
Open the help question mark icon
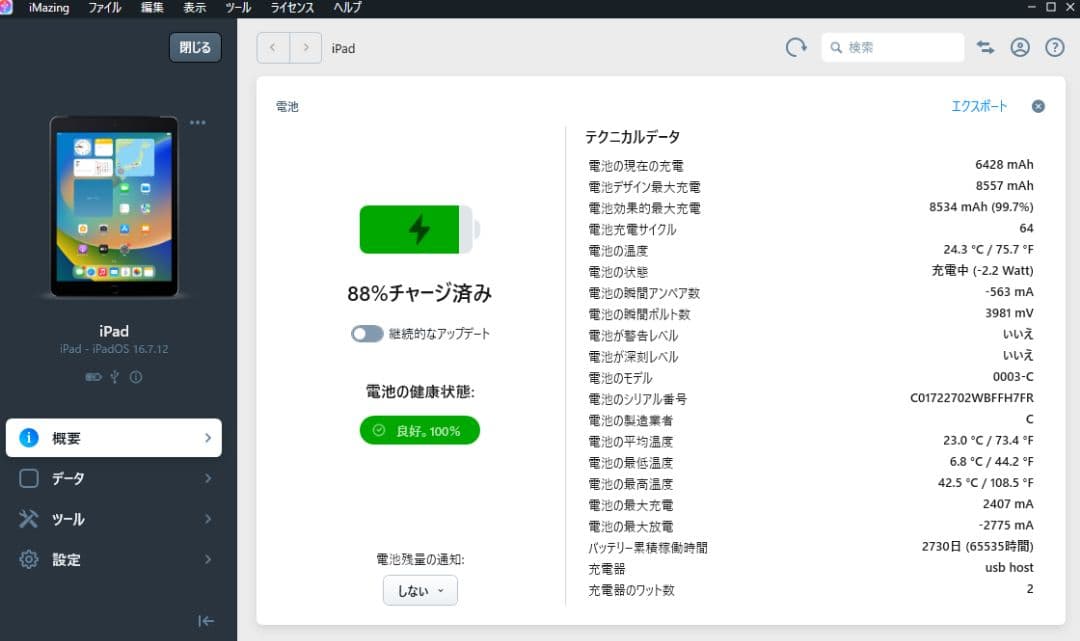(x=1055, y=48)
